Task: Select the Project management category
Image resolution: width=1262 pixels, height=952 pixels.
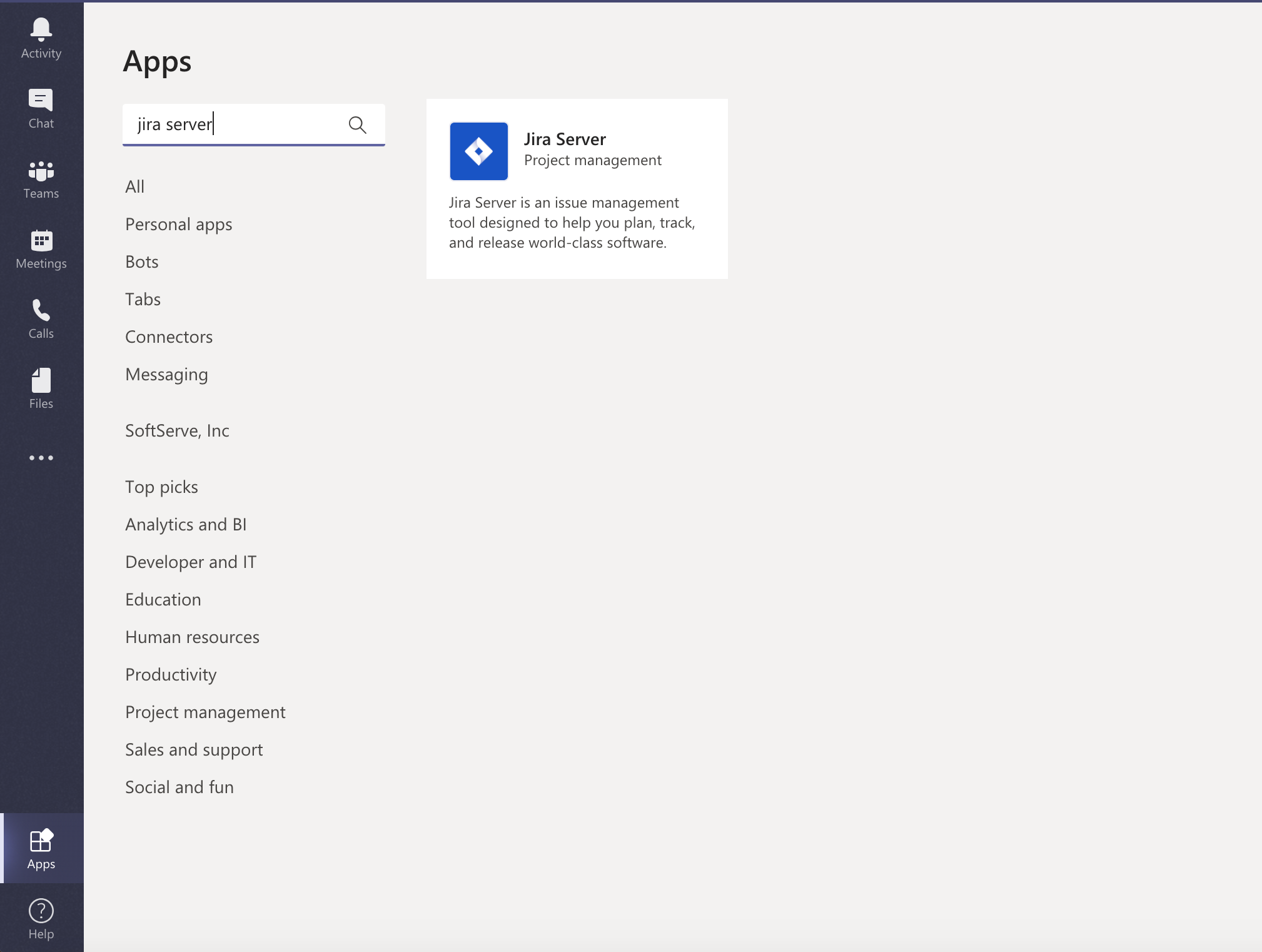Action: tap(205, 711)
